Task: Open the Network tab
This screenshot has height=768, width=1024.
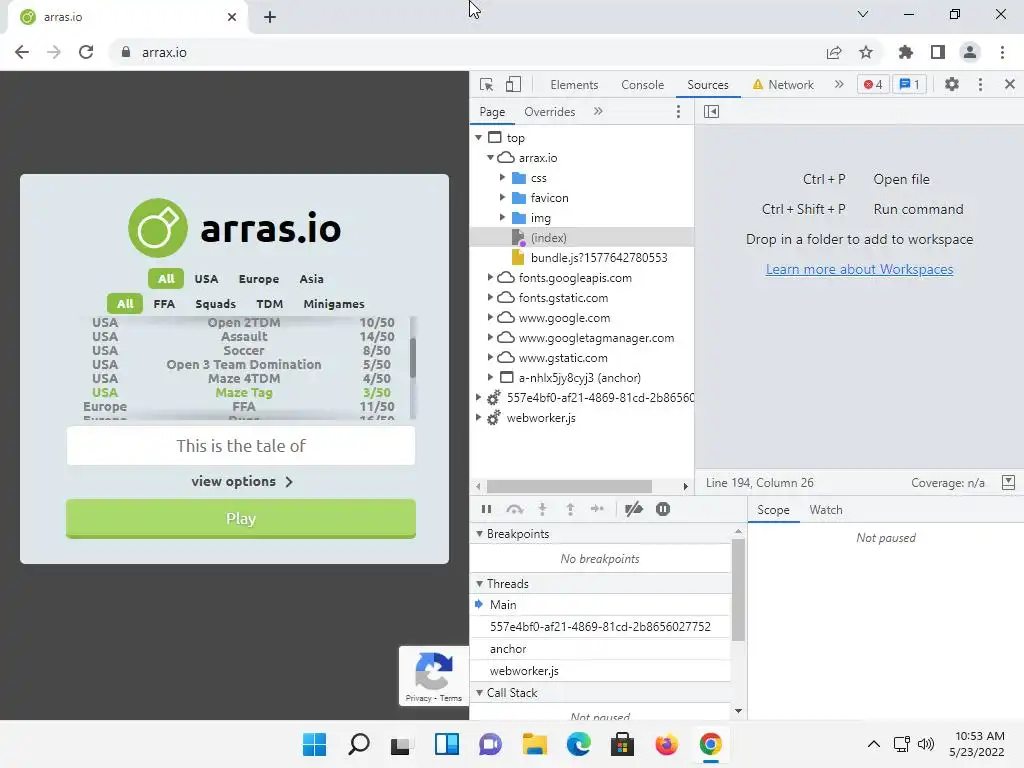Action: [783, 85]
